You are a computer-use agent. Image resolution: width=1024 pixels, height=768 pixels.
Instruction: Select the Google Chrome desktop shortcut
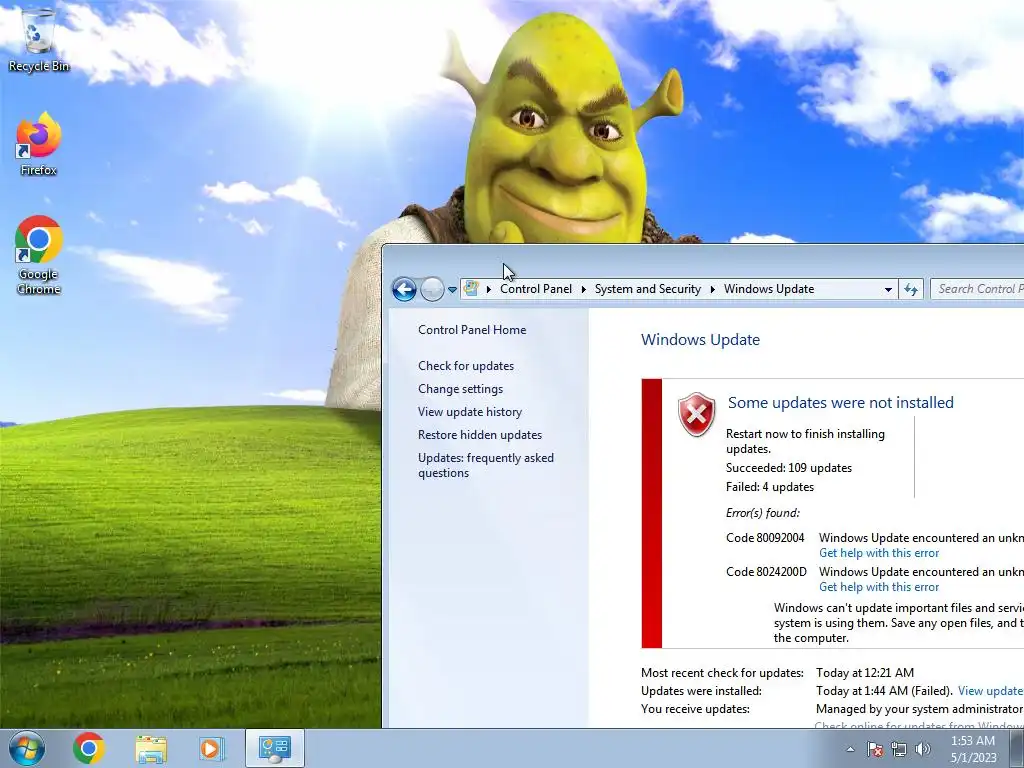point(38,255)
